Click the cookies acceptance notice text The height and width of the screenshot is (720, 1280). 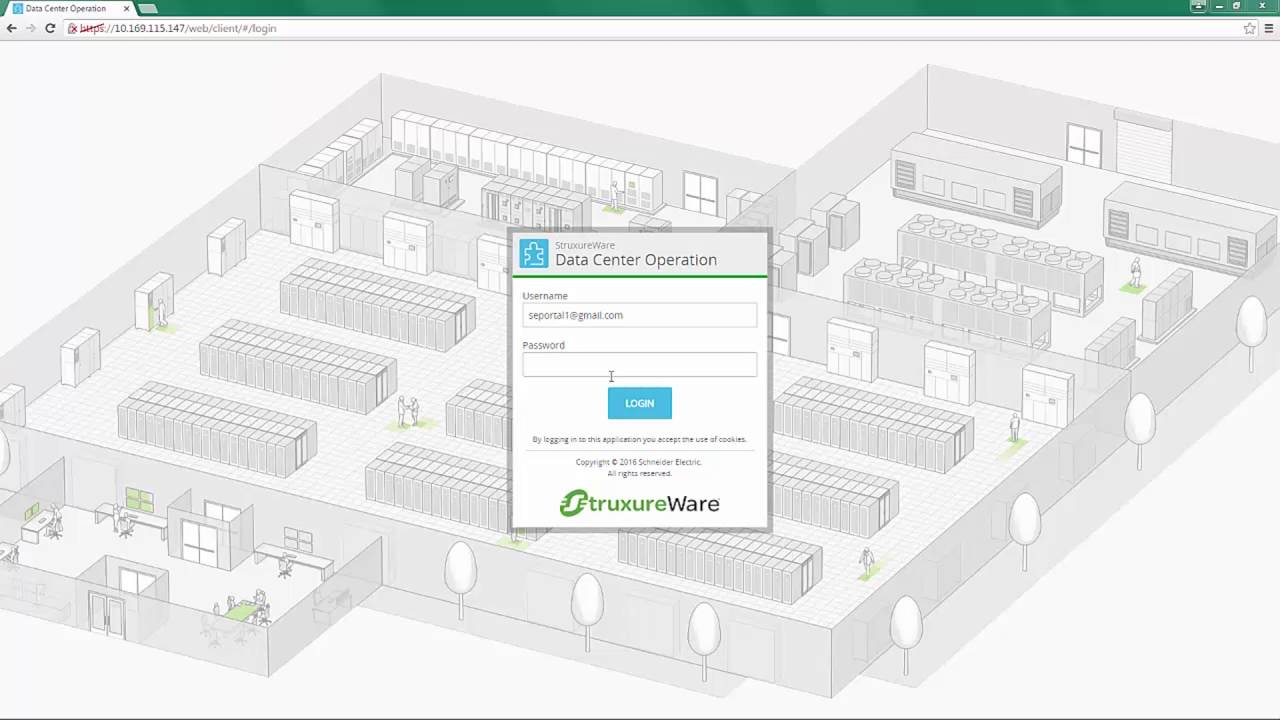pos(639,439)
